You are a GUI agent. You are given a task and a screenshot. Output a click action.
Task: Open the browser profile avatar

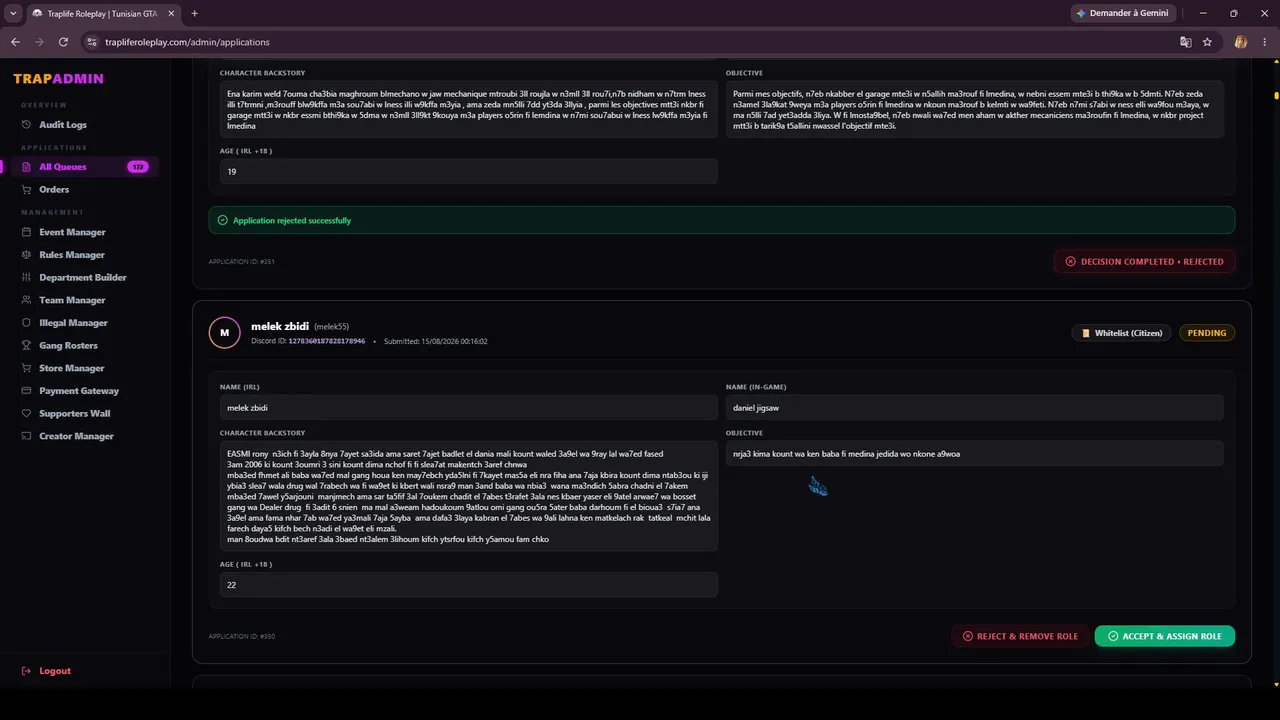click(x=1241, y=42)
